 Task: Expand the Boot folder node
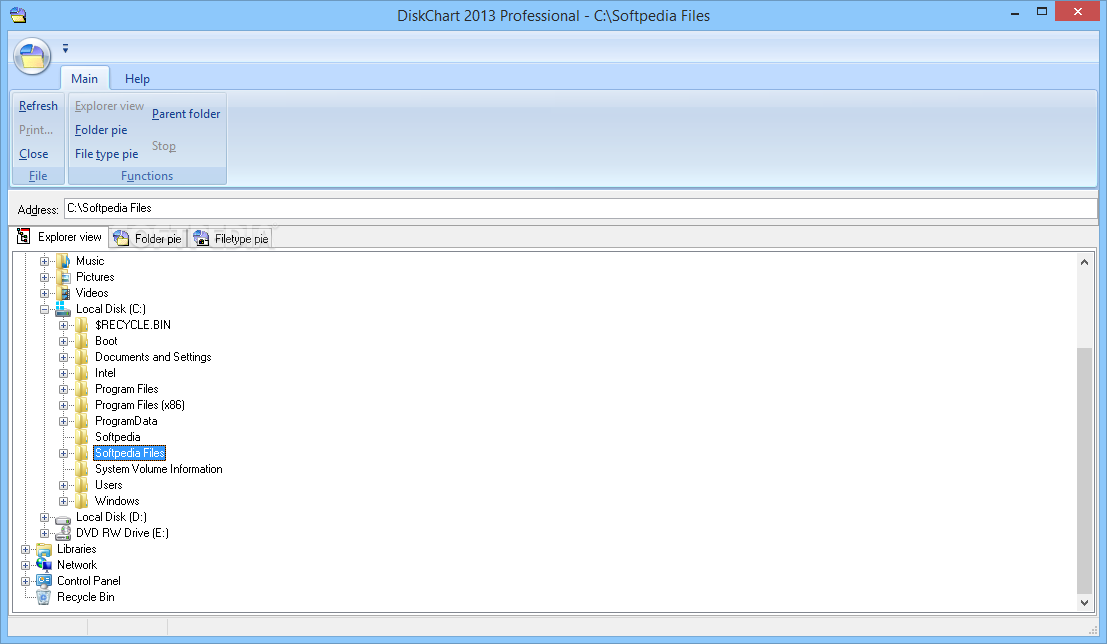[64, 341]
